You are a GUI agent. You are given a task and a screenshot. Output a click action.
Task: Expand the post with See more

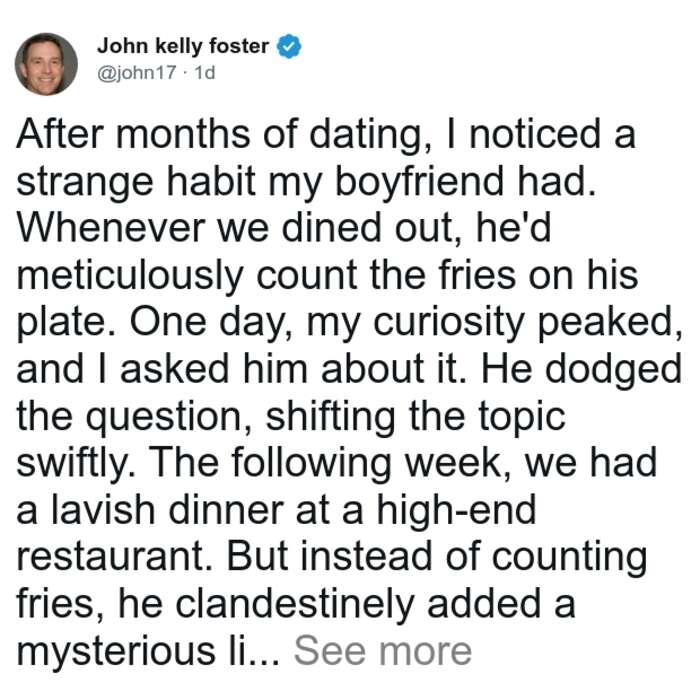[x=383, y=651]
